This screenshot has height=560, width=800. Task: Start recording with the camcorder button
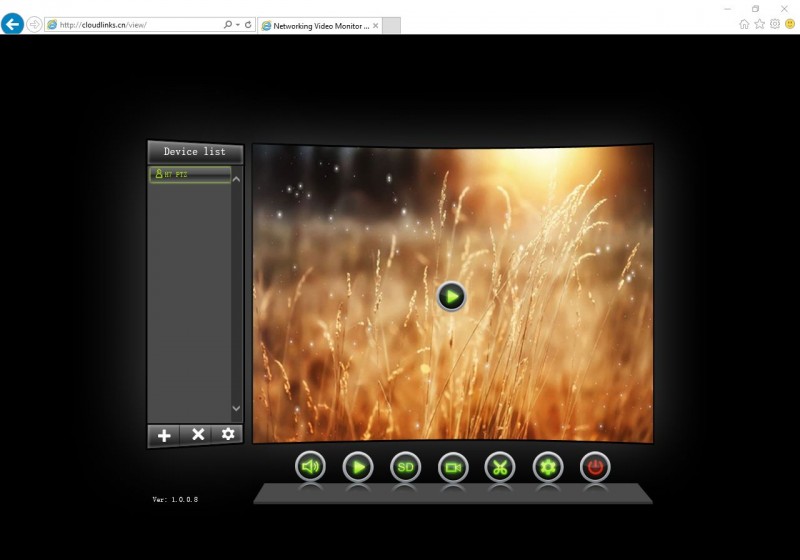(453, 466)
